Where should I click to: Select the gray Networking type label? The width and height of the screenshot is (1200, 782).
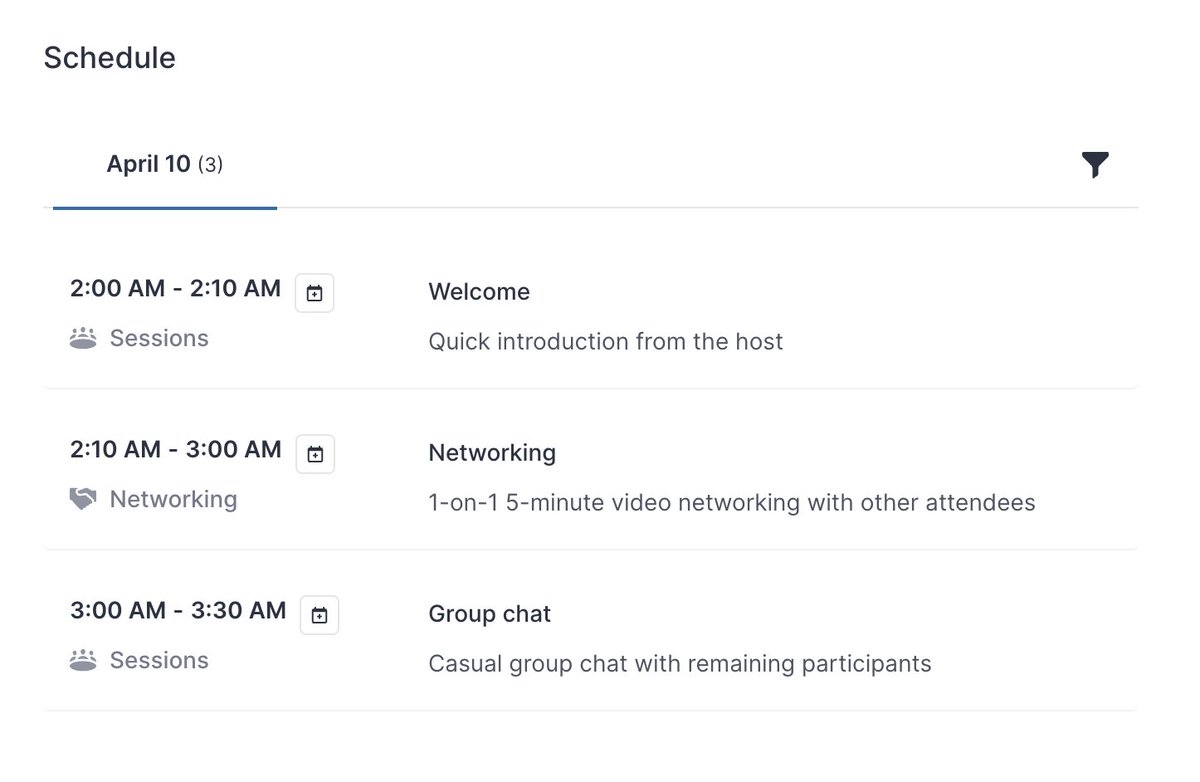point(173,499)
